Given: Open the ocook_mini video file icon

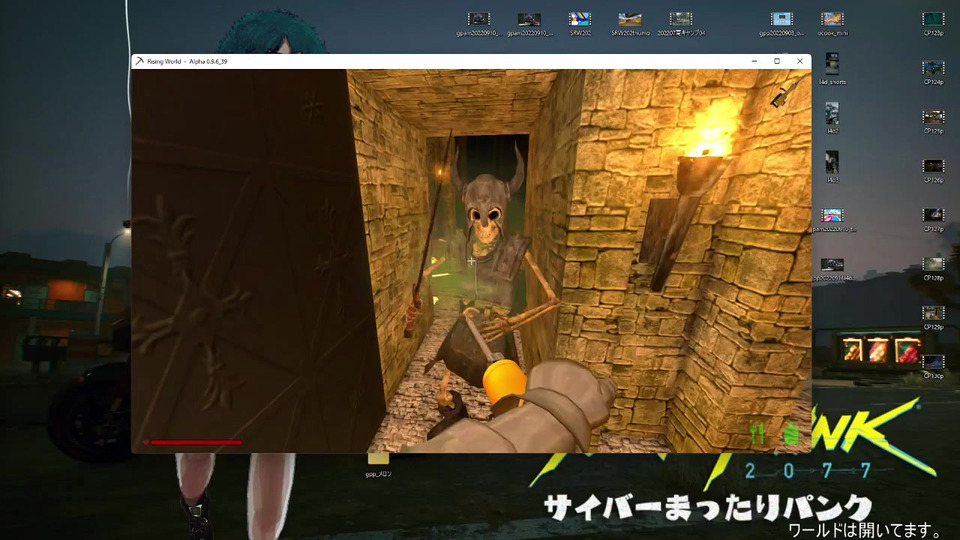Looking at the screenshot, I should click(832, 23).
